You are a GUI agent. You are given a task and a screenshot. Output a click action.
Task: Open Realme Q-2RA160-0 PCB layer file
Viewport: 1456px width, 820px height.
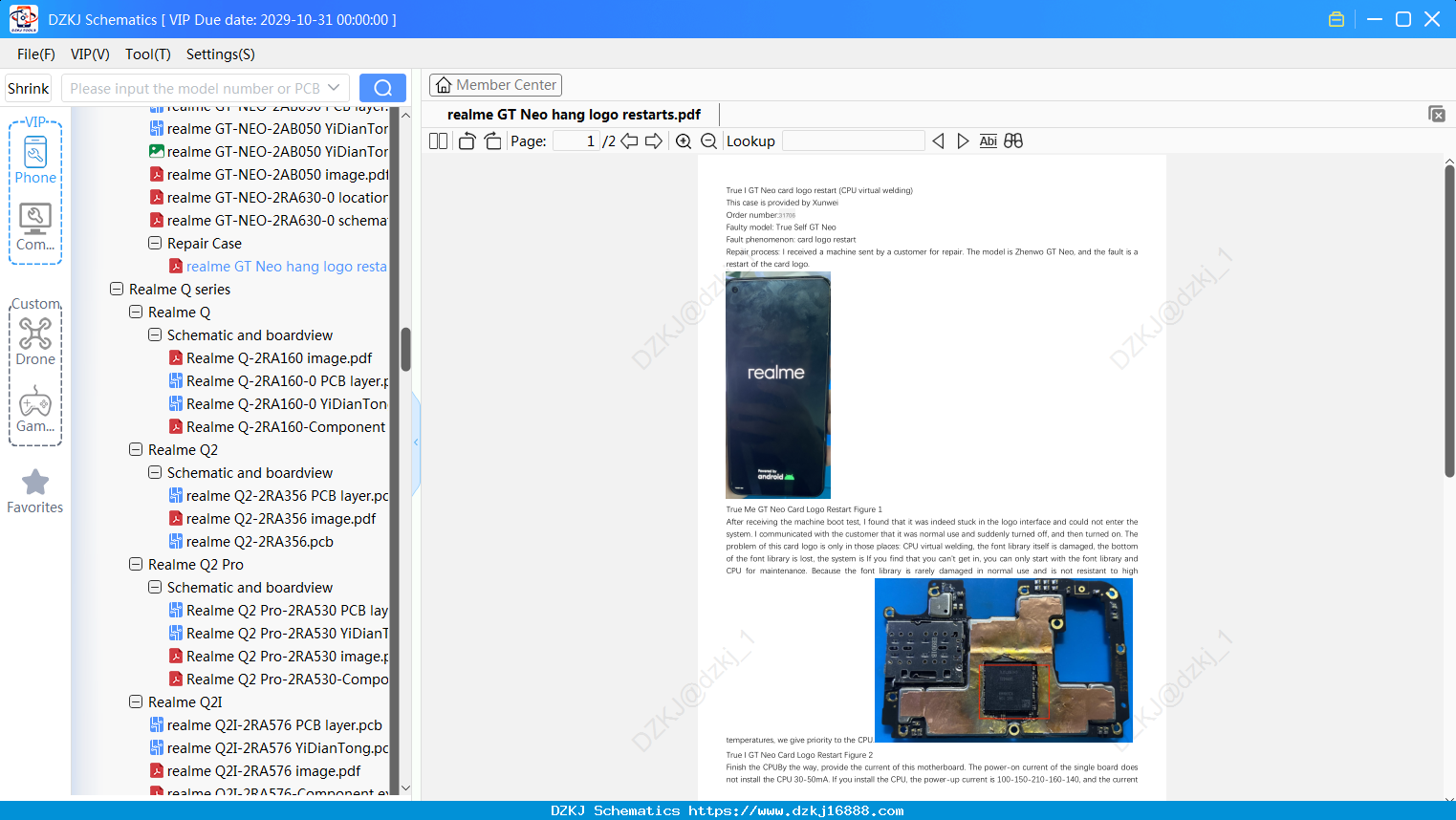(278, 381)
